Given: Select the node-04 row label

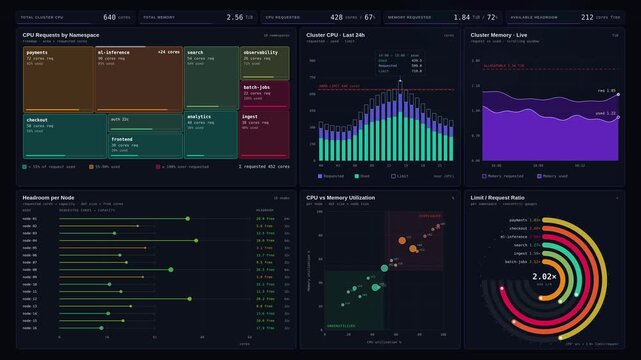Looking at the screenshot, I should pyautogui.click(x=30, y=241).
